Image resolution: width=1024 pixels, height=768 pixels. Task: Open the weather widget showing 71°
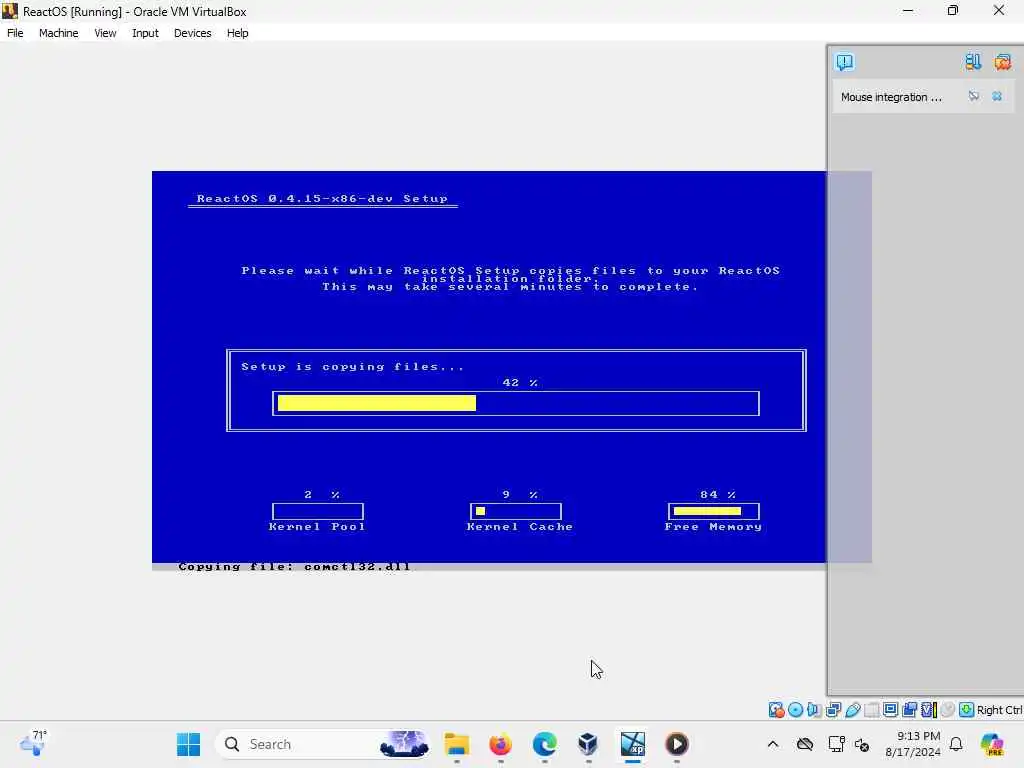pyautogui.click(x=33, y=743)
